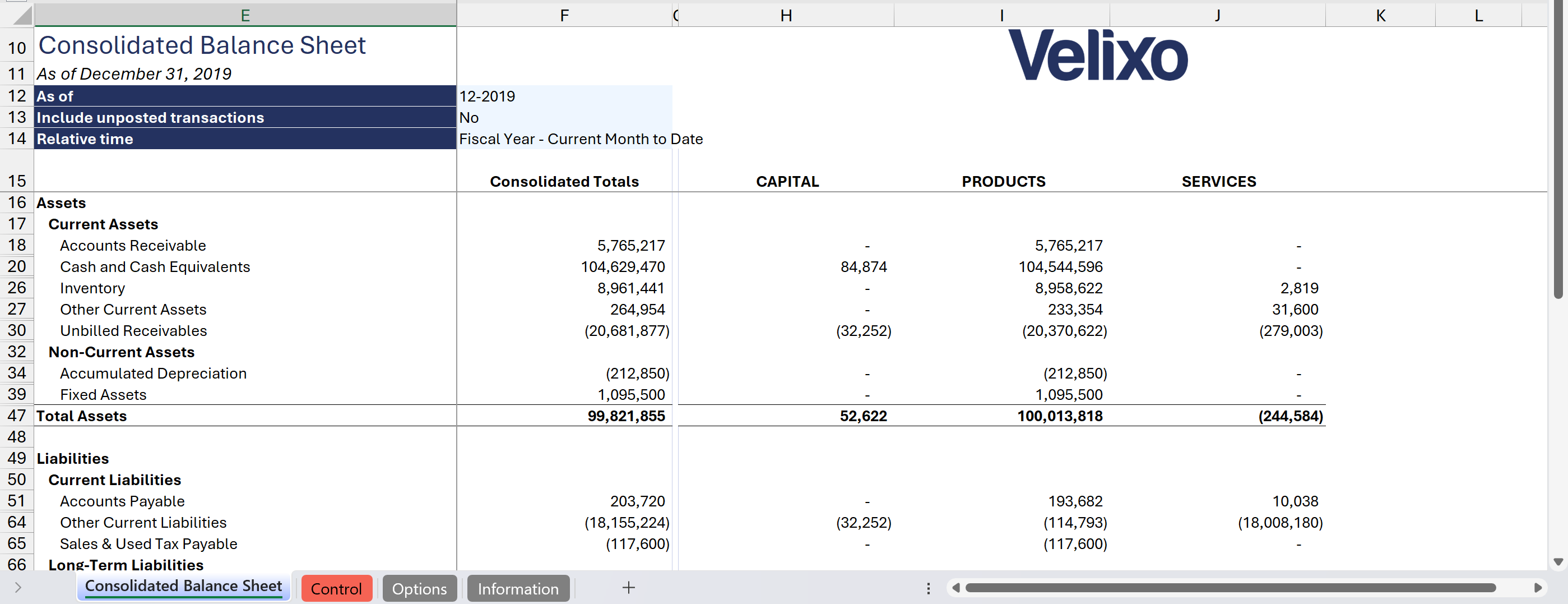Viewport: 1568px width, 604px height.
Task: Select the Consolidated Balance Sheet tab
Action: (x=183, y=587)
